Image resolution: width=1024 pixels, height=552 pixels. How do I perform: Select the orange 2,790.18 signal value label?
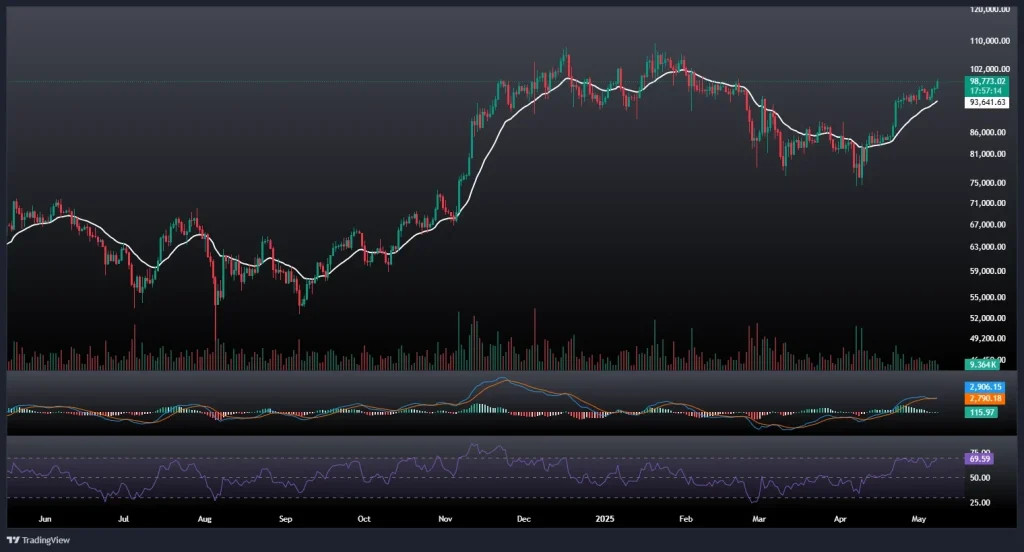pos(984,399)
